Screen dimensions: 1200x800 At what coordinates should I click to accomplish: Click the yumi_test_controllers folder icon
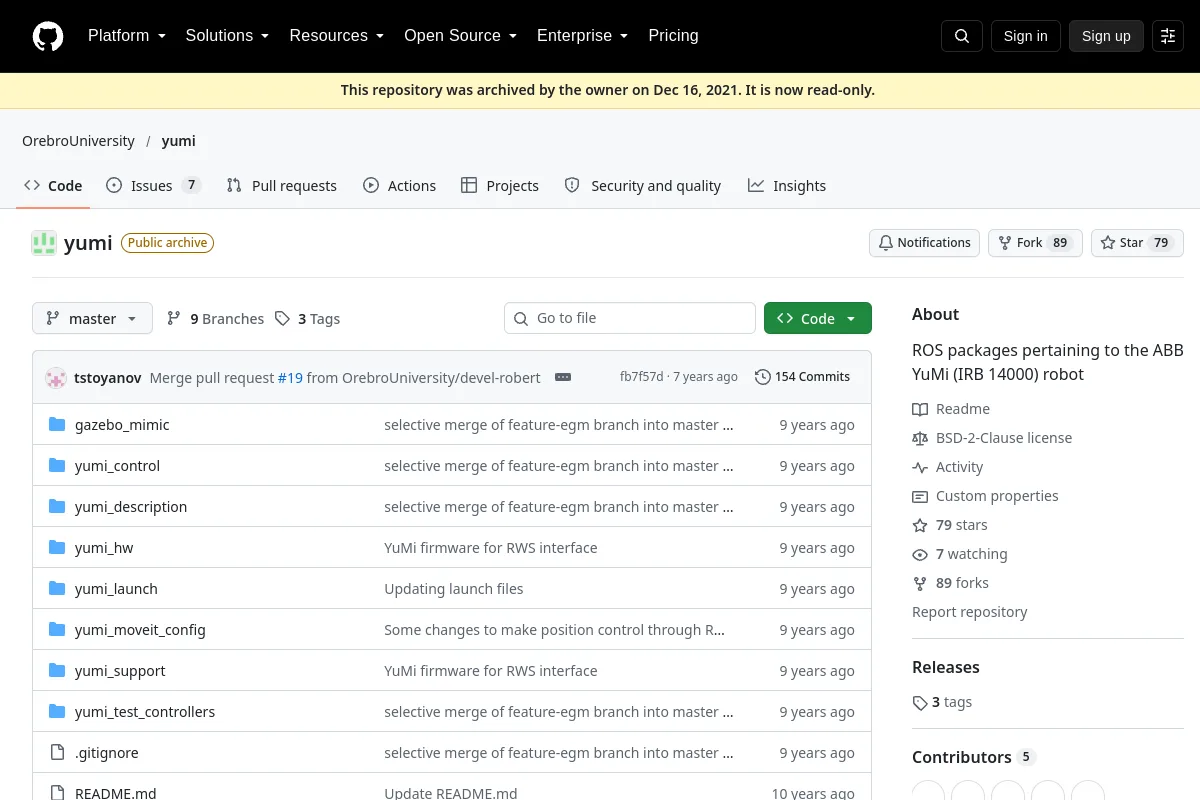(57, 712)
